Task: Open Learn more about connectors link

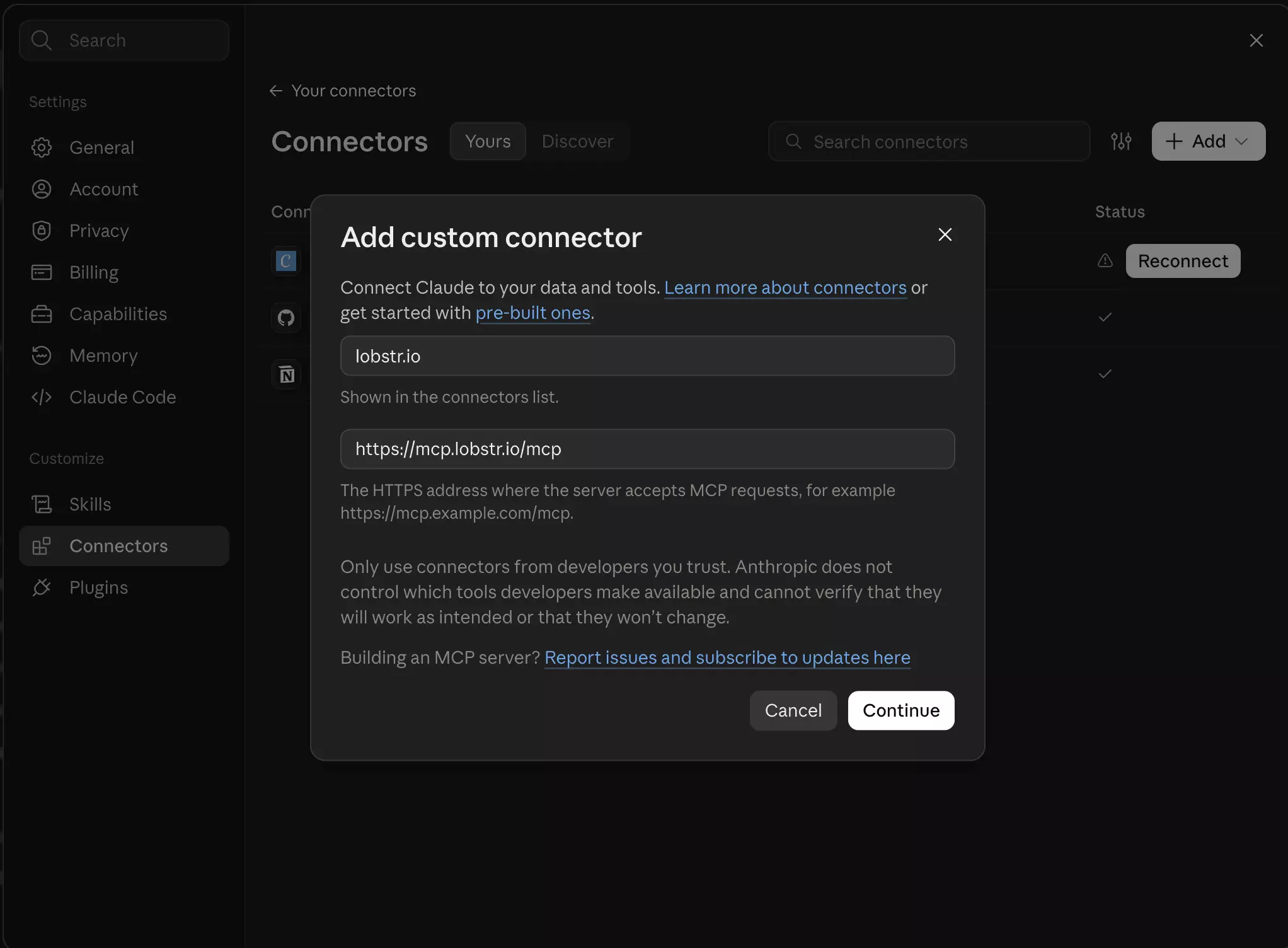Action: (785, 287)
